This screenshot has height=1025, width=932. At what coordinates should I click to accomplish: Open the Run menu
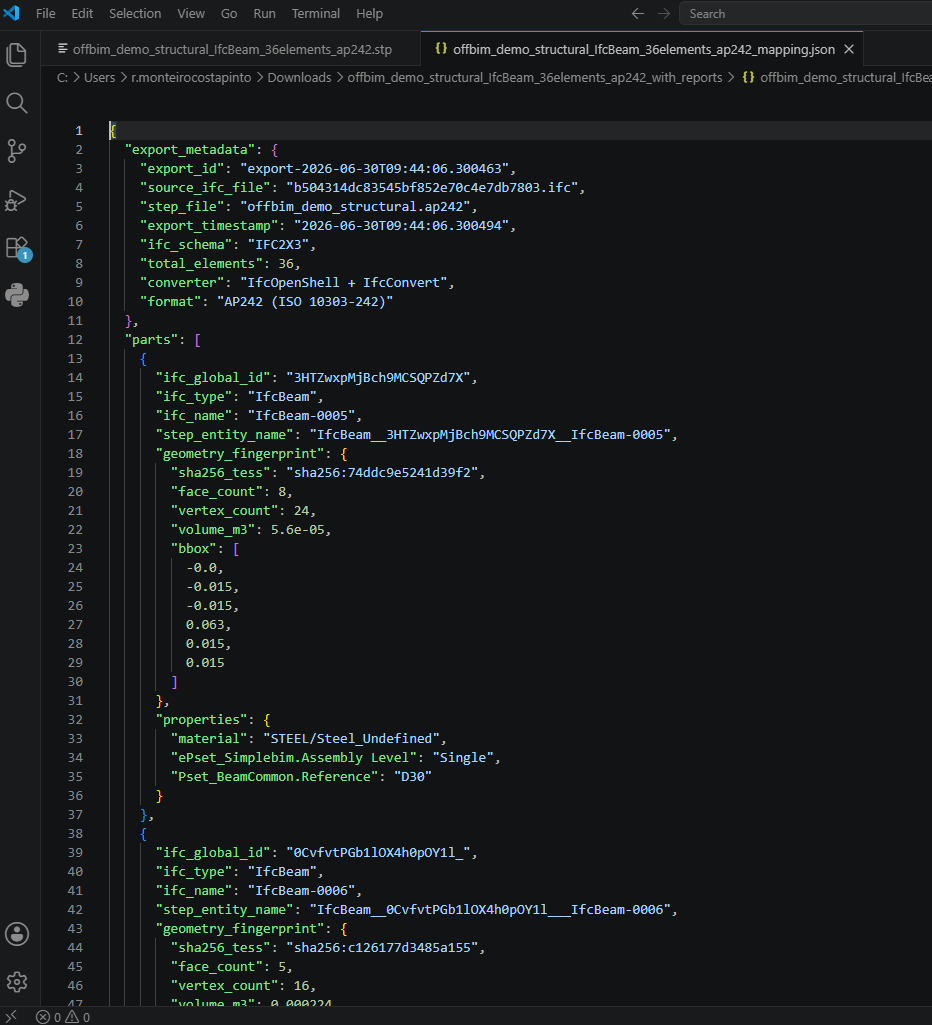[x=264, y=14]
